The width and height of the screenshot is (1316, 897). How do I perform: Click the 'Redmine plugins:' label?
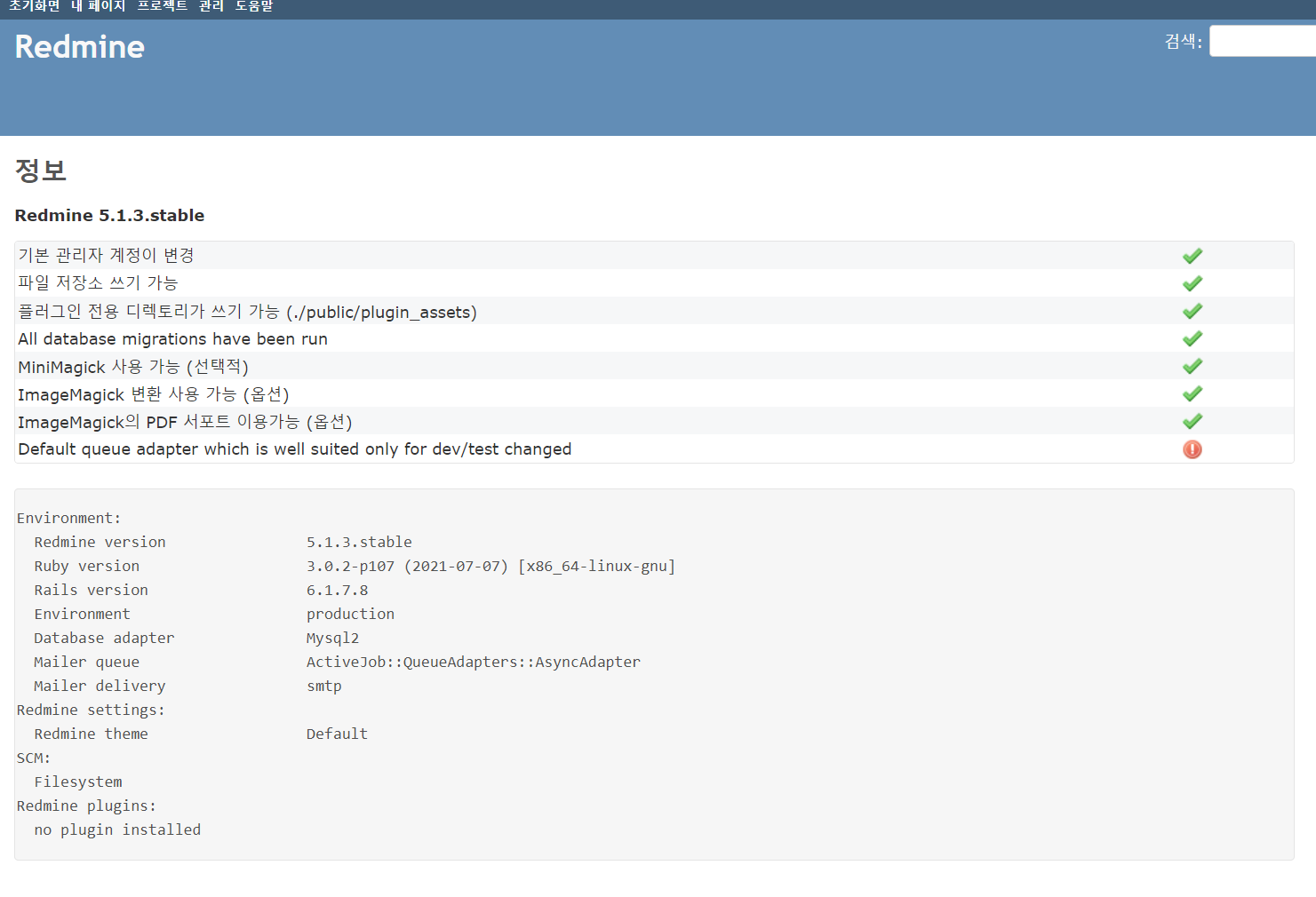(x=86, y=806)
